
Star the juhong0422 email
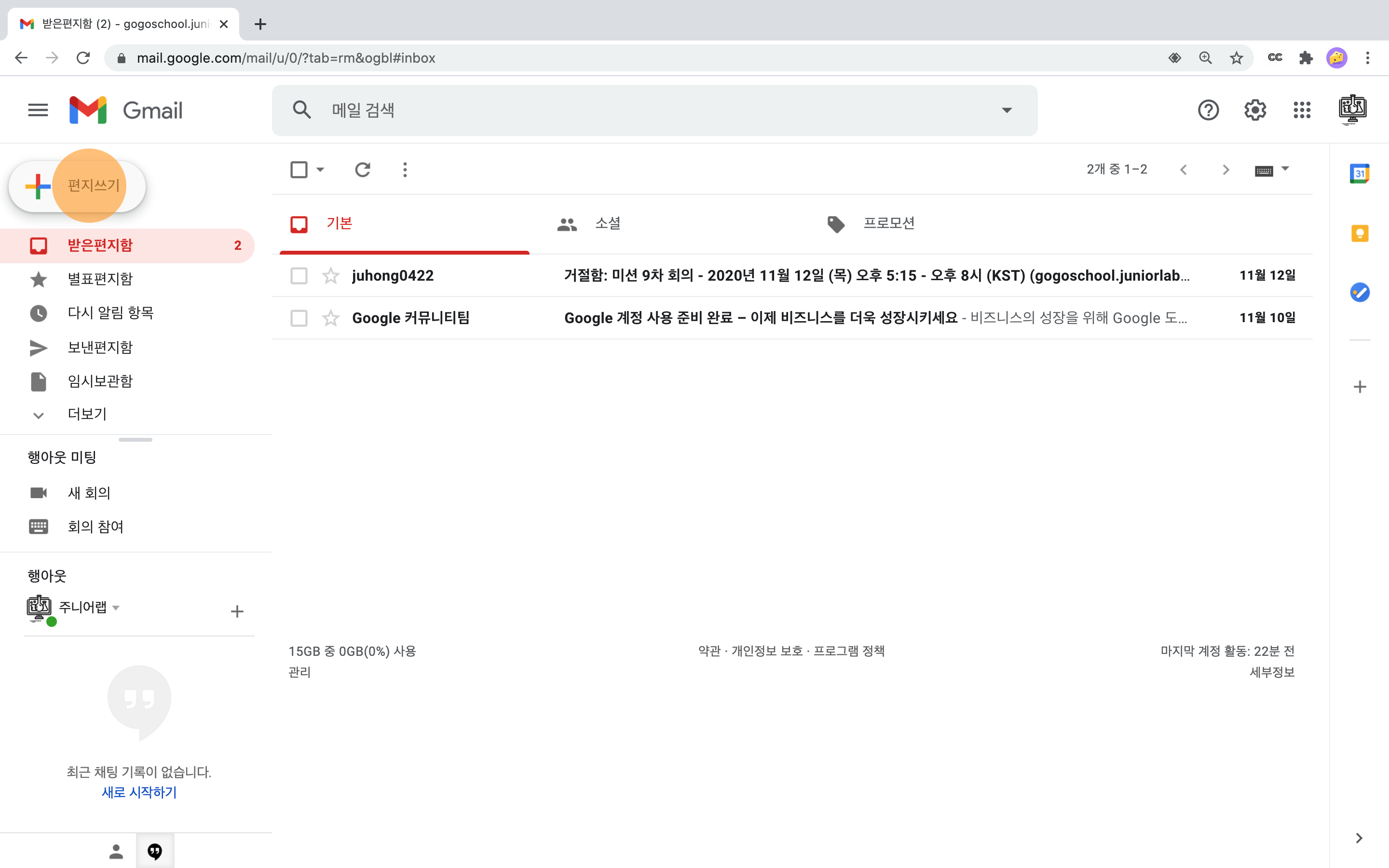[x=330, y=276]
